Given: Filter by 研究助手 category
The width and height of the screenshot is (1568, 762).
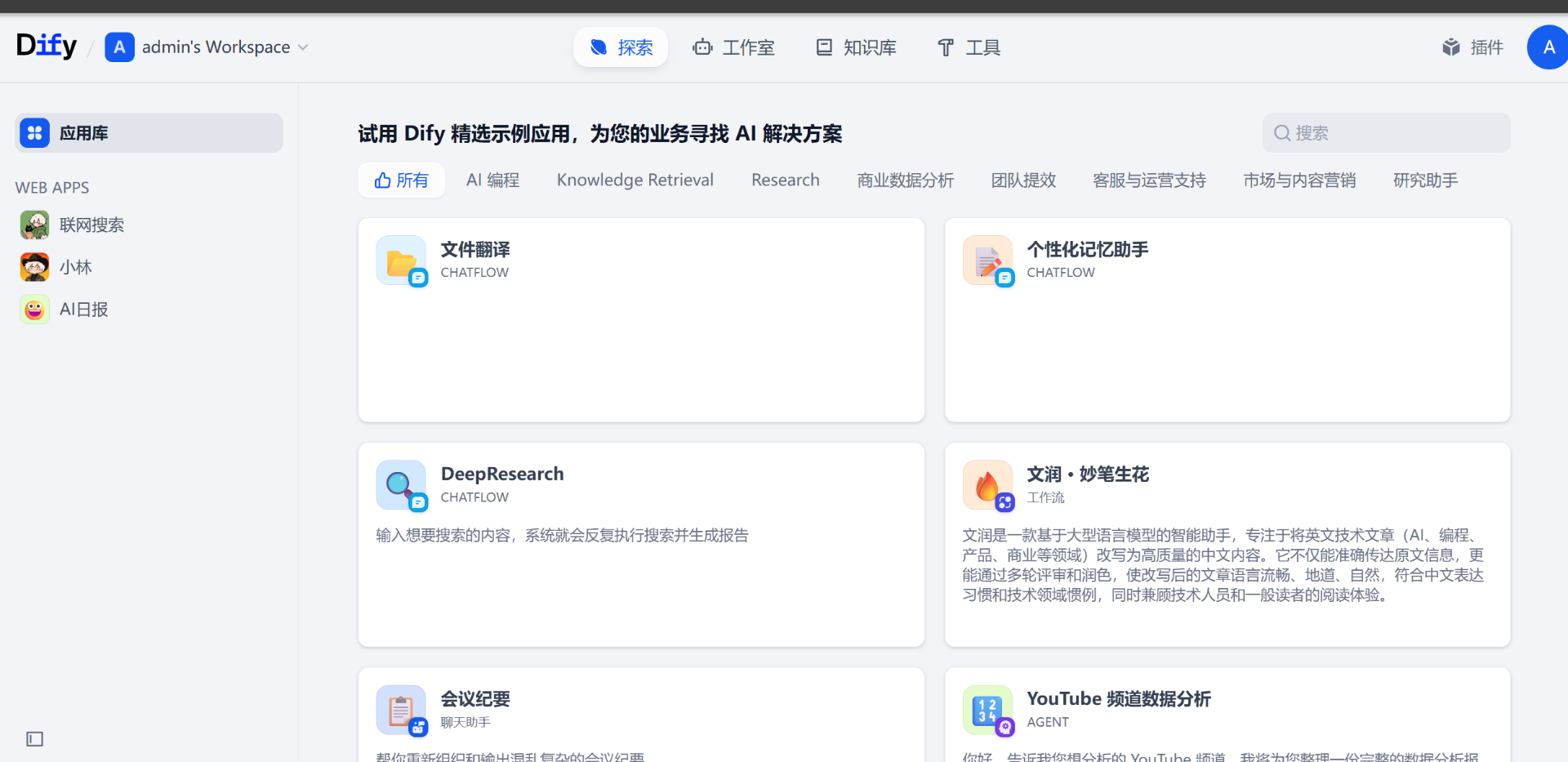Looking at the screenshot, I should pyautogui.click(x=1425, y=180).
